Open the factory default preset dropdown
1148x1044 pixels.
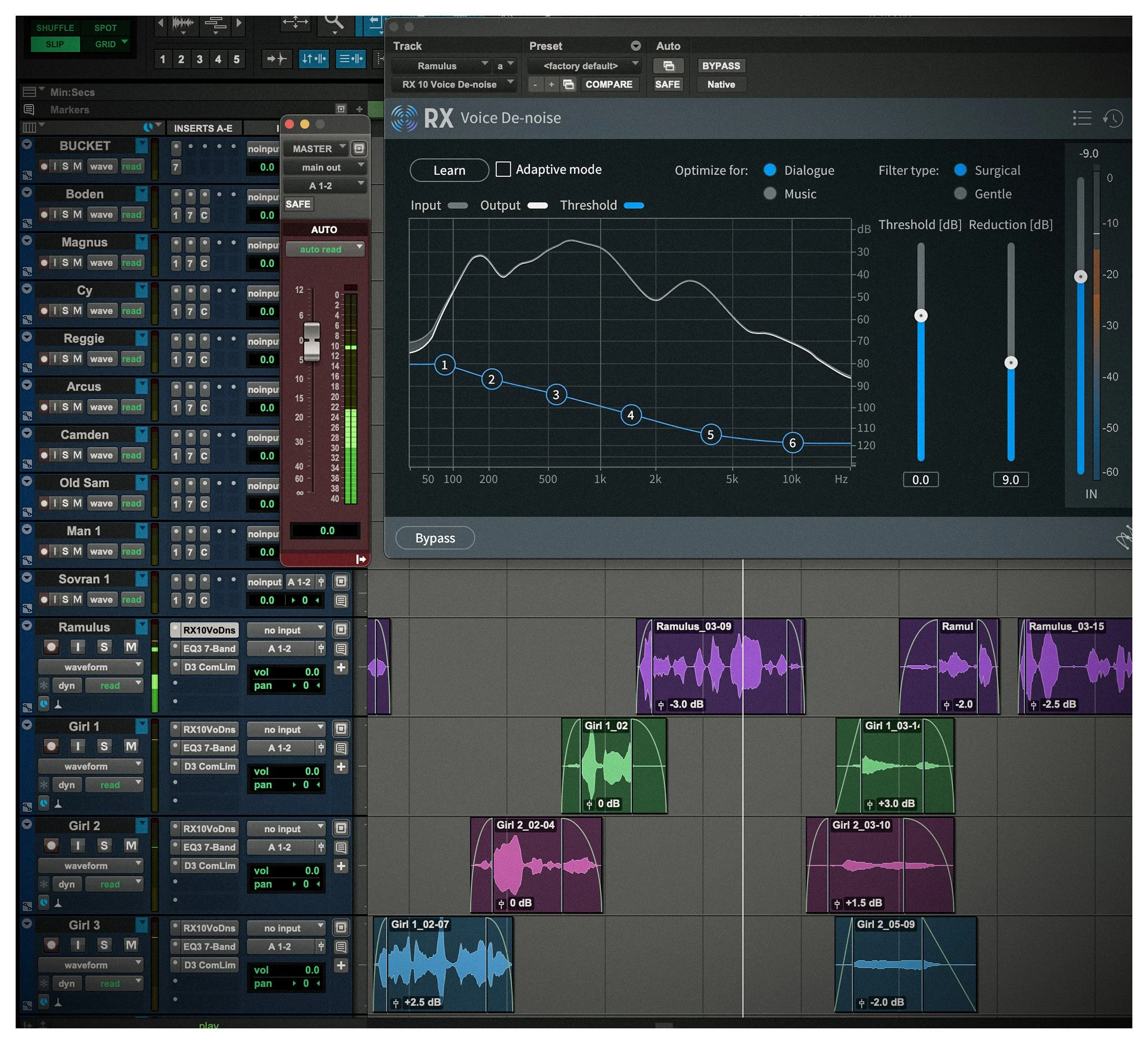584,66
